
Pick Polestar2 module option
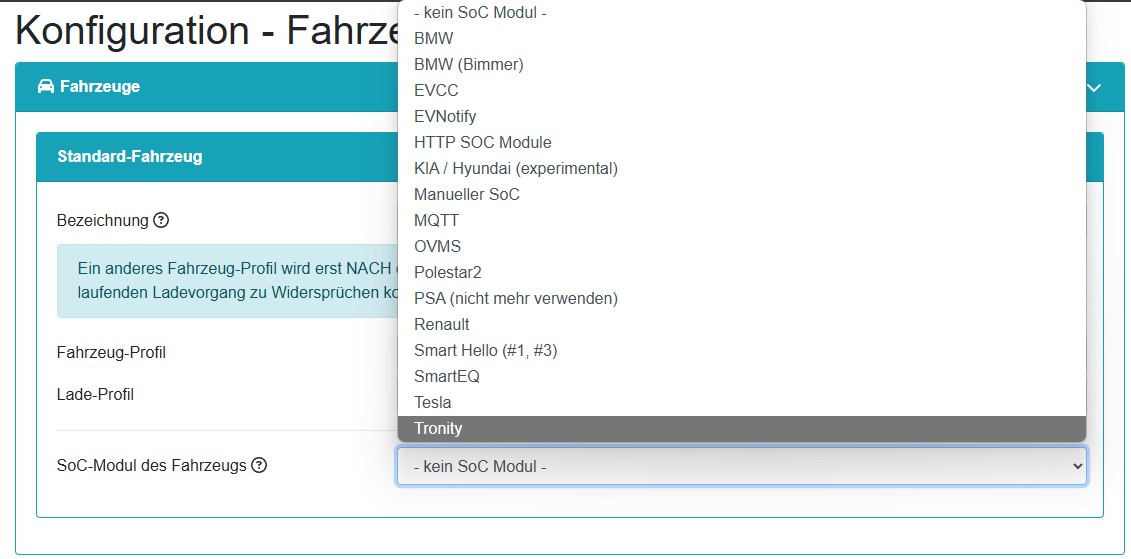(x=448, y=272)
